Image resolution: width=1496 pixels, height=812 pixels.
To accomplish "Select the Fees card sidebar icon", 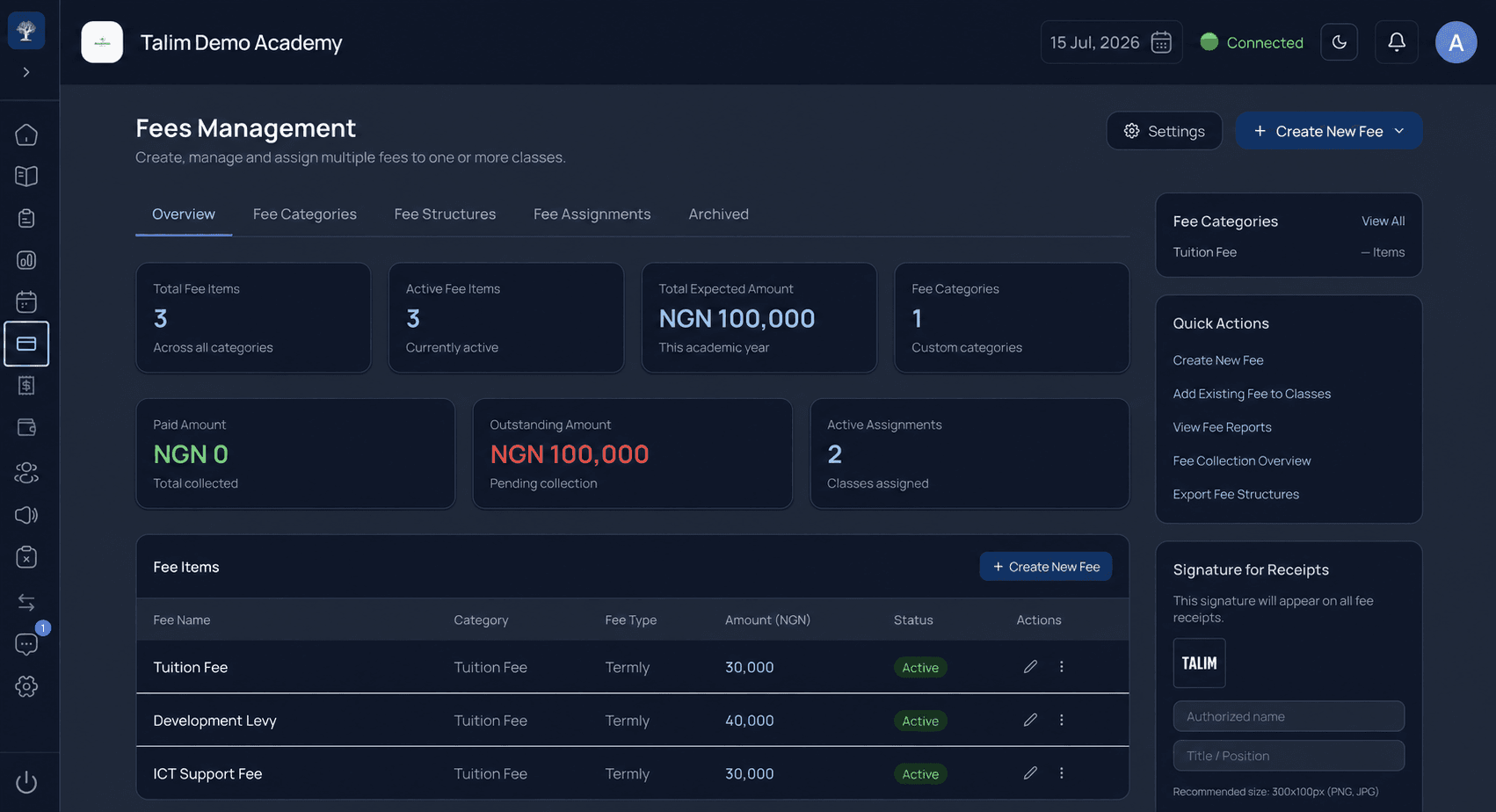I will [x=26, y=344].
